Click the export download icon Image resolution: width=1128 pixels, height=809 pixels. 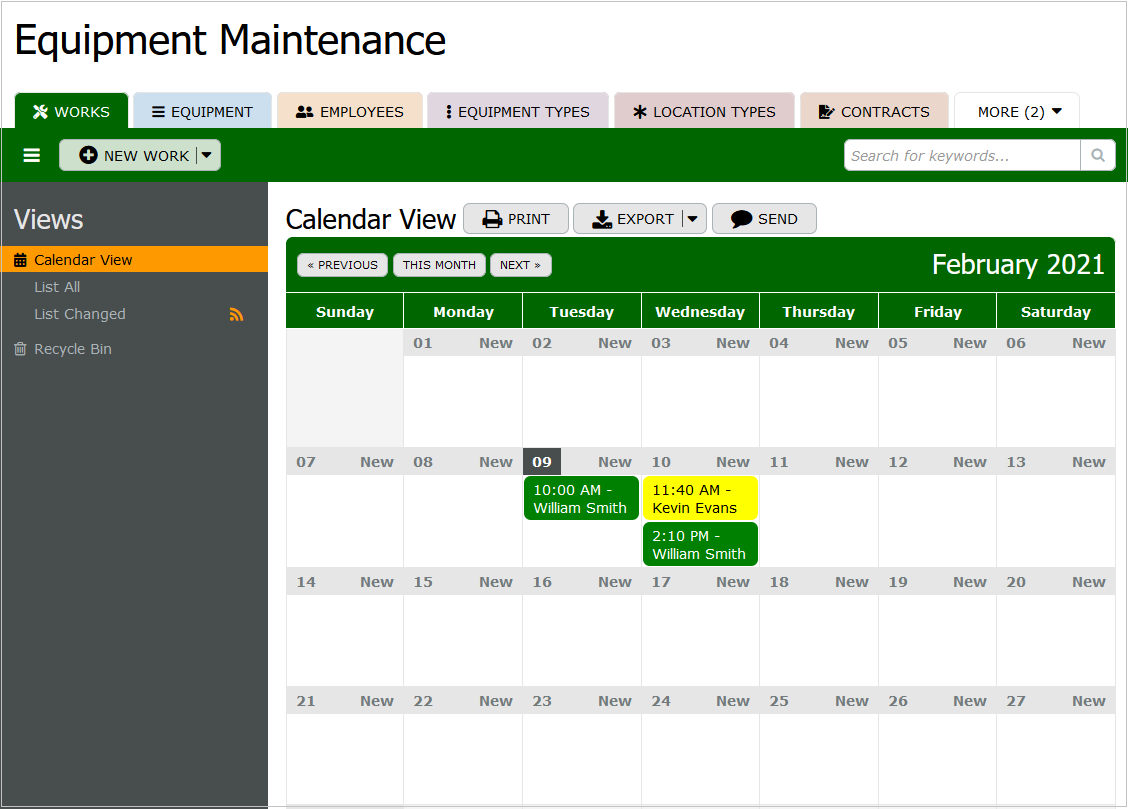click(x=602, y=219)
